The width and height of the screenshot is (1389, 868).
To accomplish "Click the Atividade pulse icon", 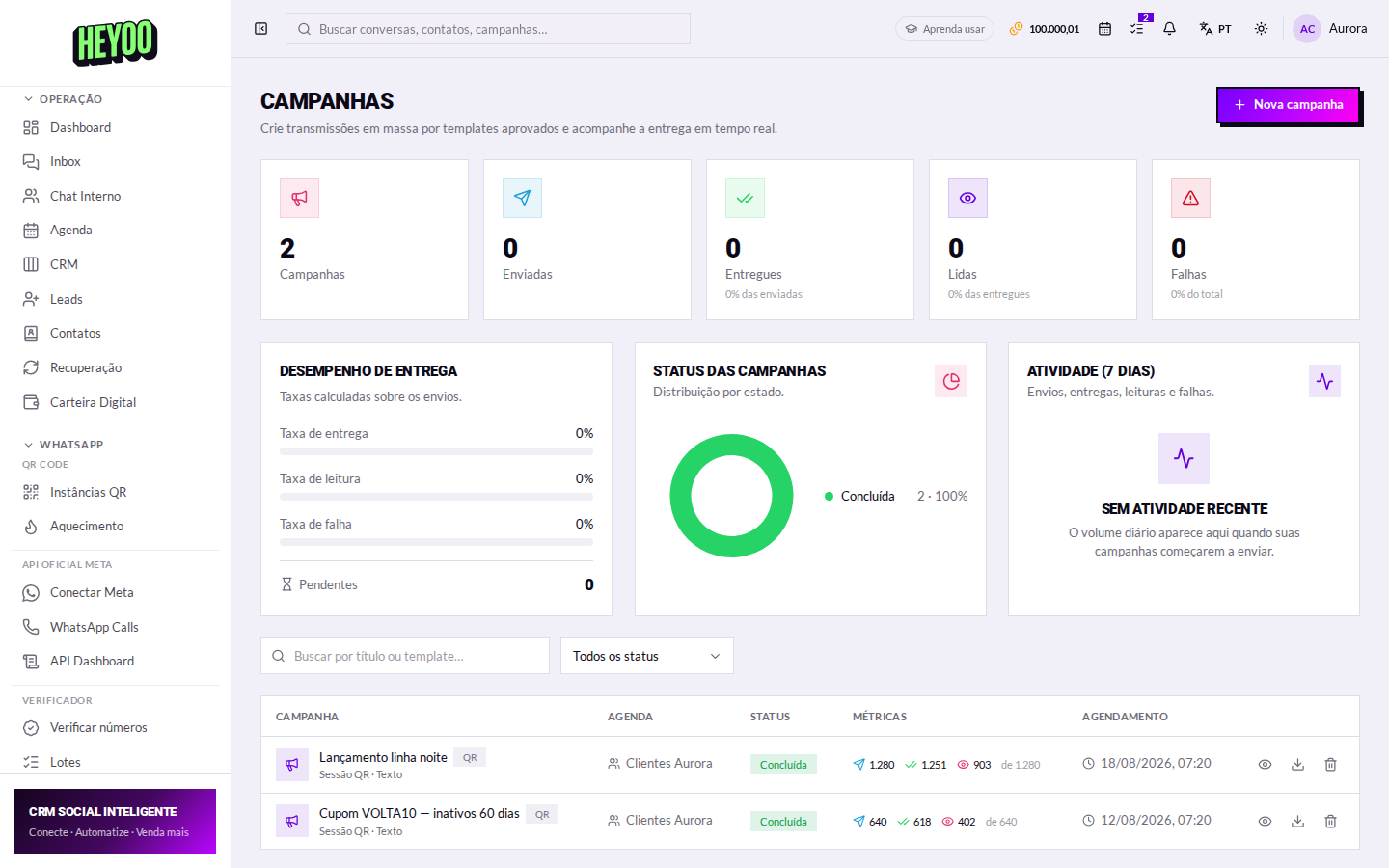I will tap(1324, 381).
